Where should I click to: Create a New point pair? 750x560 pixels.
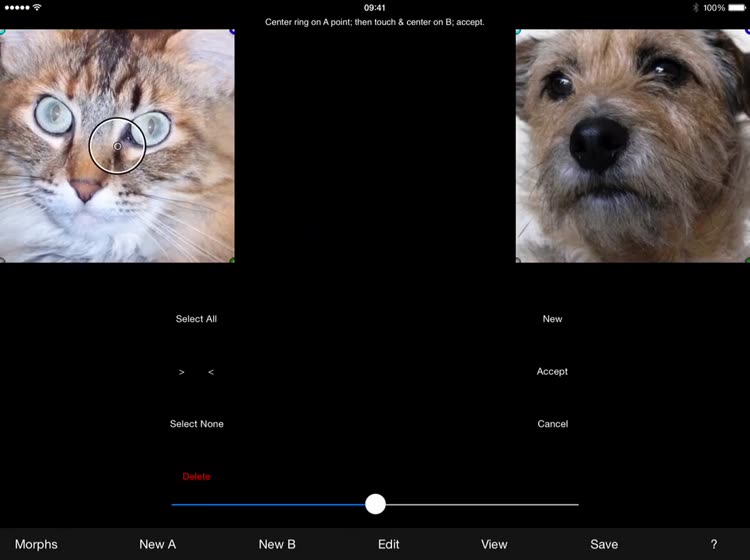[552, 319]
